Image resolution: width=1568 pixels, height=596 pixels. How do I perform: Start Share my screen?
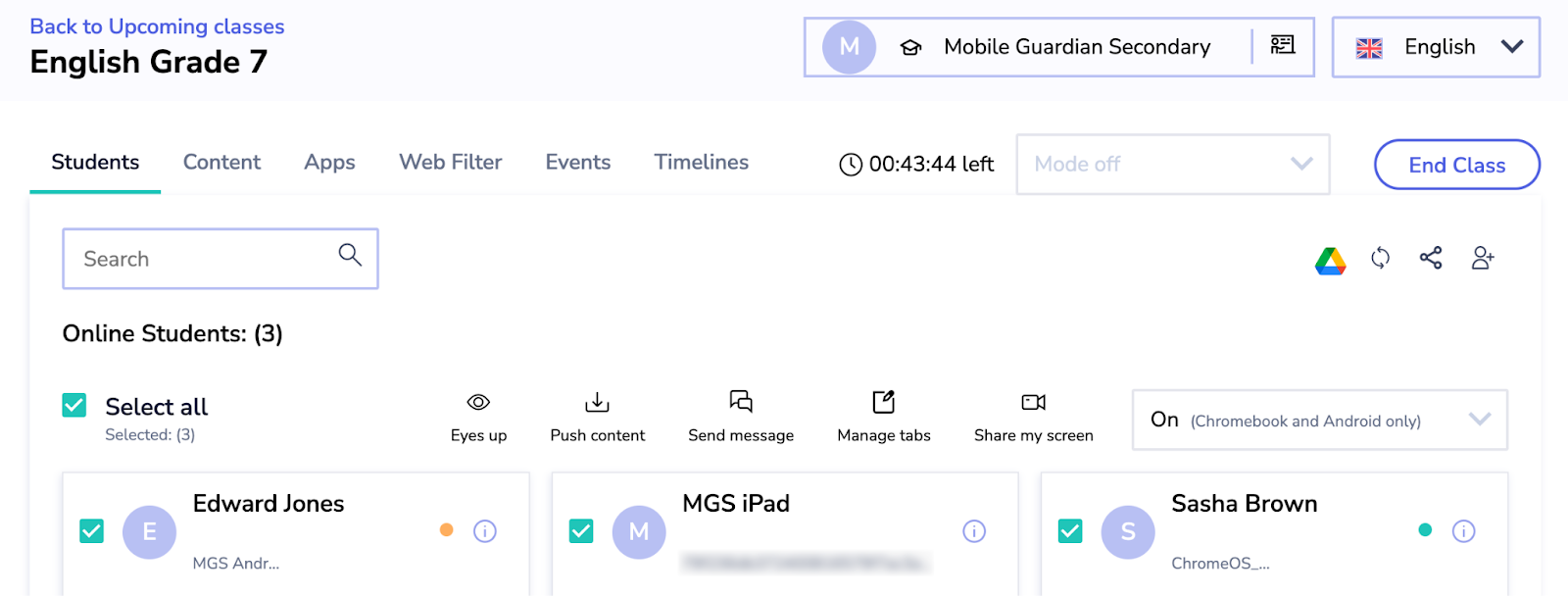pyautogui.click(x=1033, y=417)
